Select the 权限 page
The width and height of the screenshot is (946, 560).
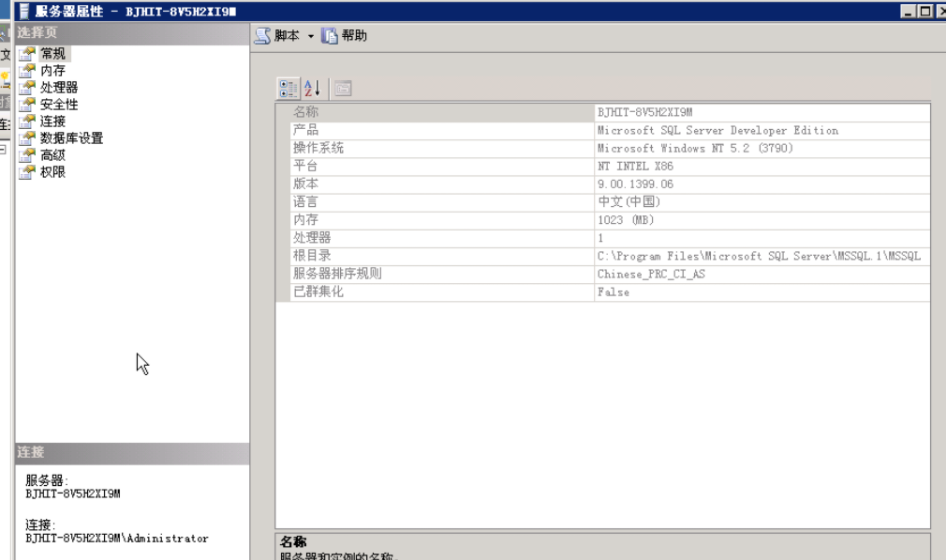[x=52, y=172]
